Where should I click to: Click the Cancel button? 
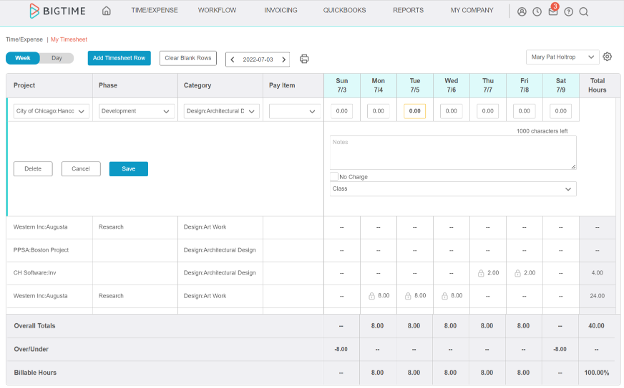[81, 169]
